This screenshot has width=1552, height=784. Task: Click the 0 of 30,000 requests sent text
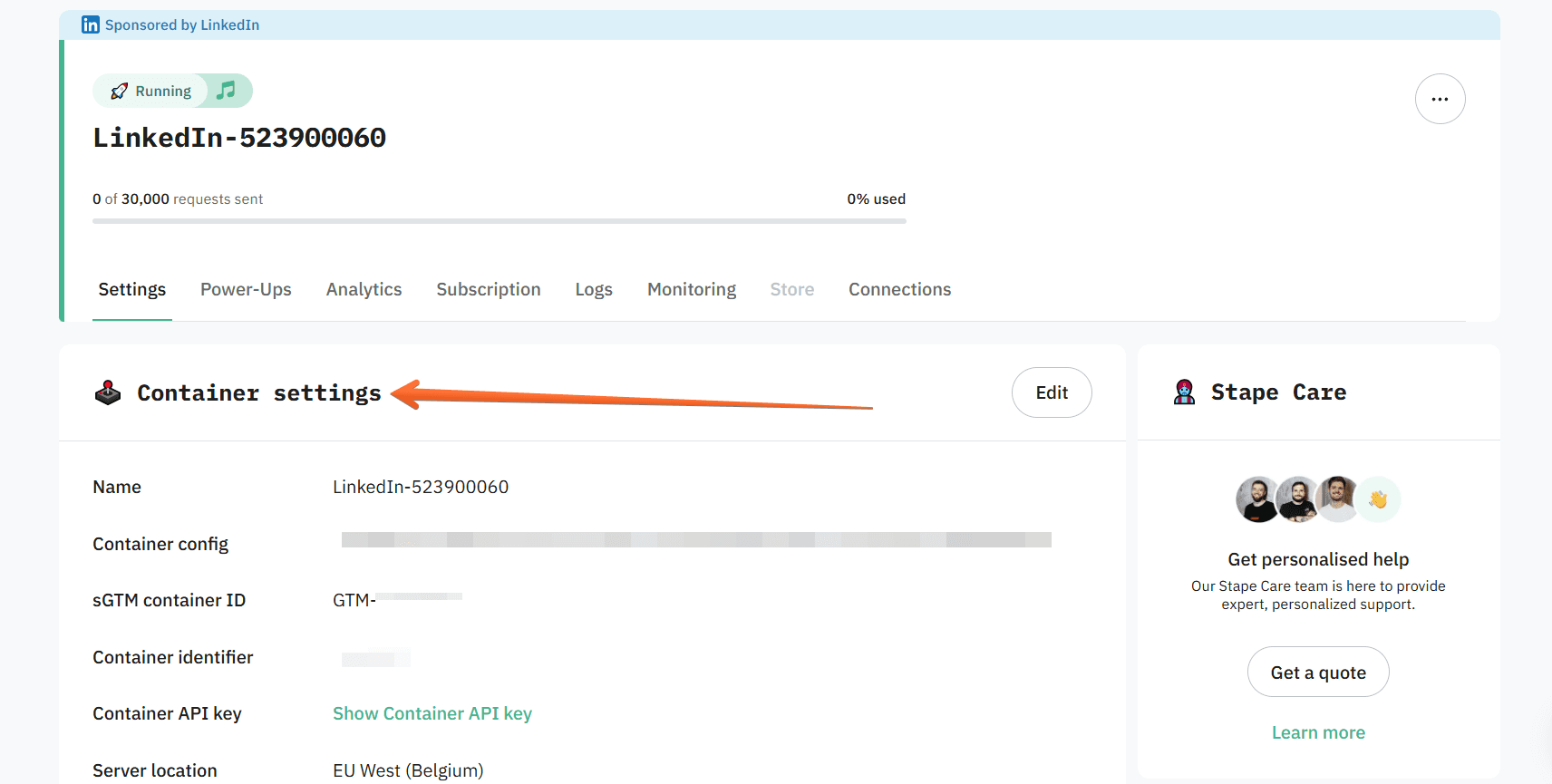coord(178,198)
